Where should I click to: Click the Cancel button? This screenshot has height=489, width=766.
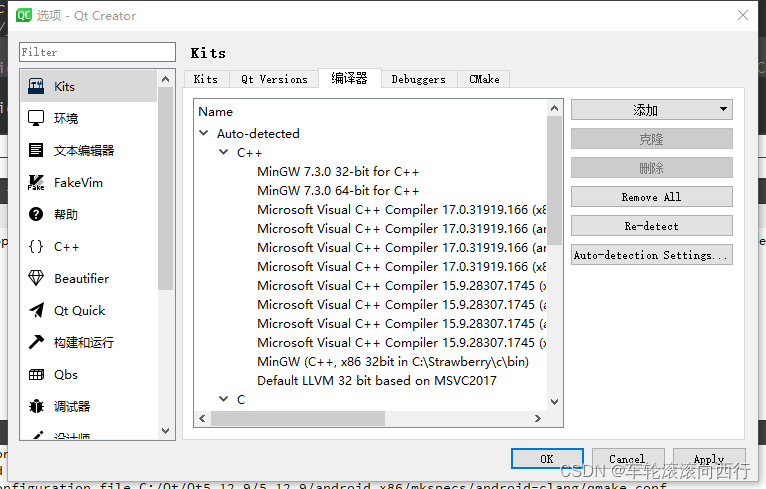pos(628,459)
